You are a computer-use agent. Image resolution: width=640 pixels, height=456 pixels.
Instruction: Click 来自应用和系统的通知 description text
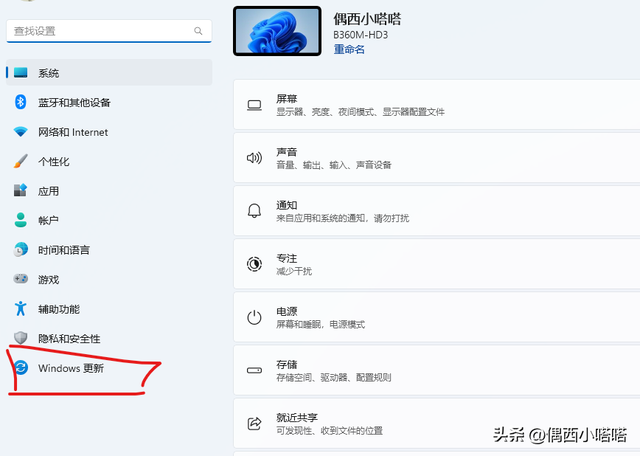point(342,218)
